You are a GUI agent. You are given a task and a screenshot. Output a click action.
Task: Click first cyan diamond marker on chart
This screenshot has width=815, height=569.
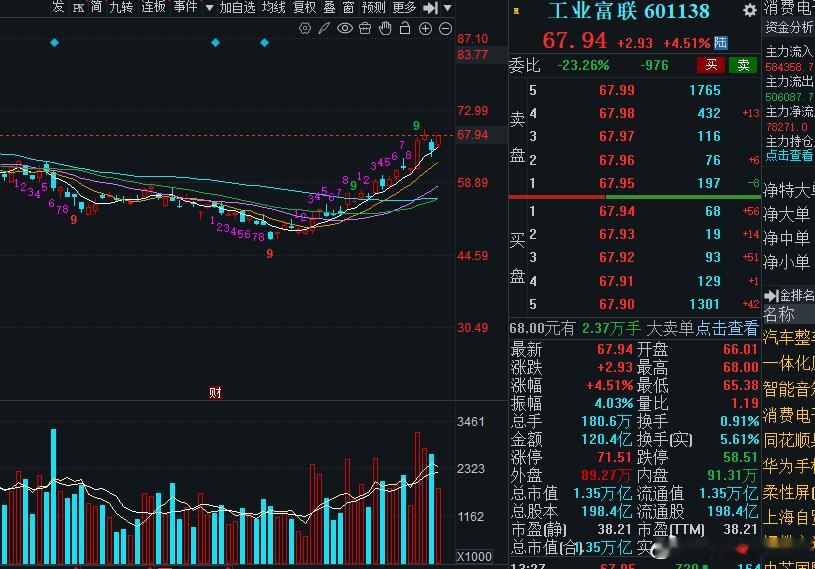(55, 43)
